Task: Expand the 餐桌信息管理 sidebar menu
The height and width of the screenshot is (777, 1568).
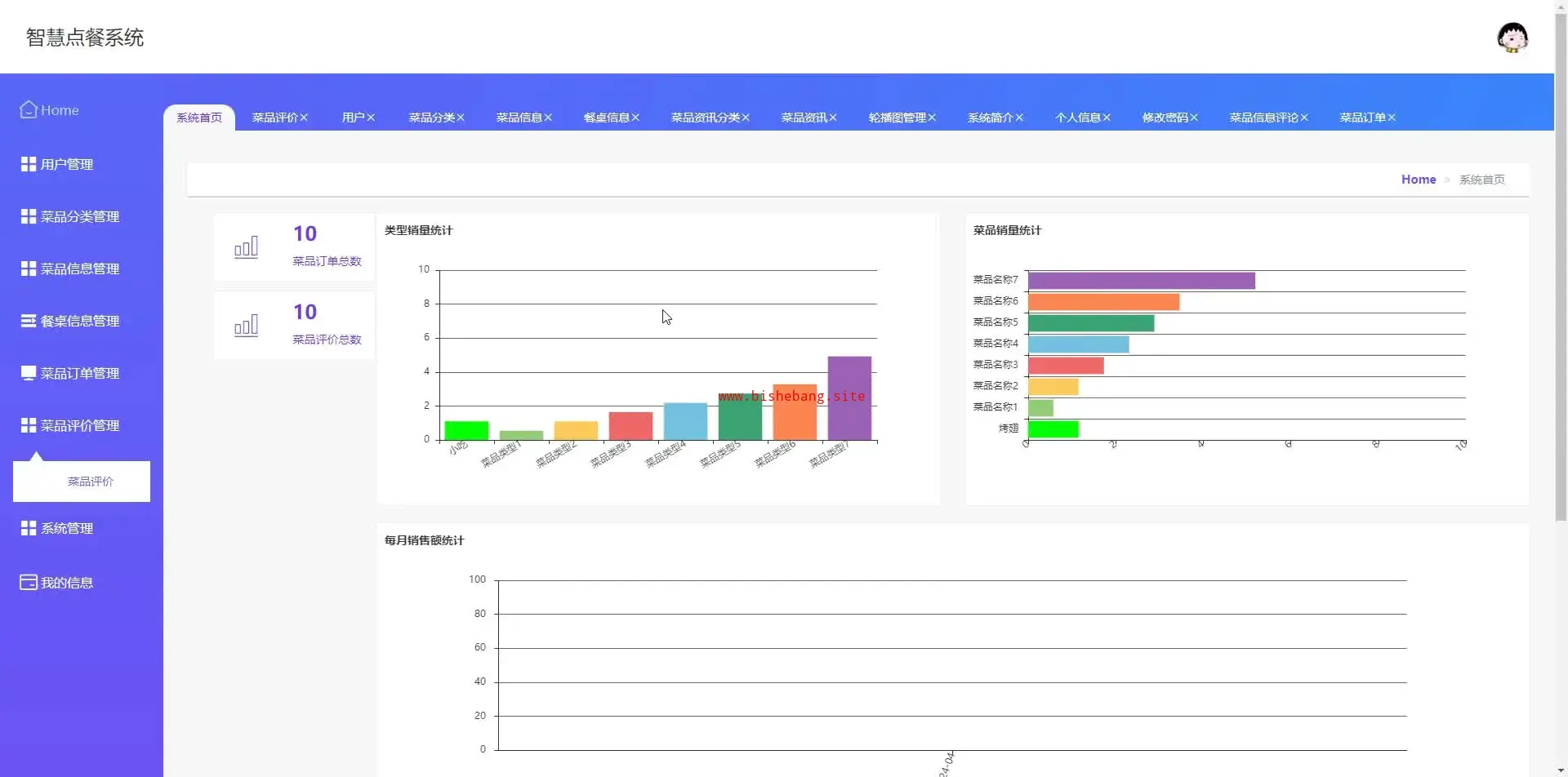Action: click(82, 321)
